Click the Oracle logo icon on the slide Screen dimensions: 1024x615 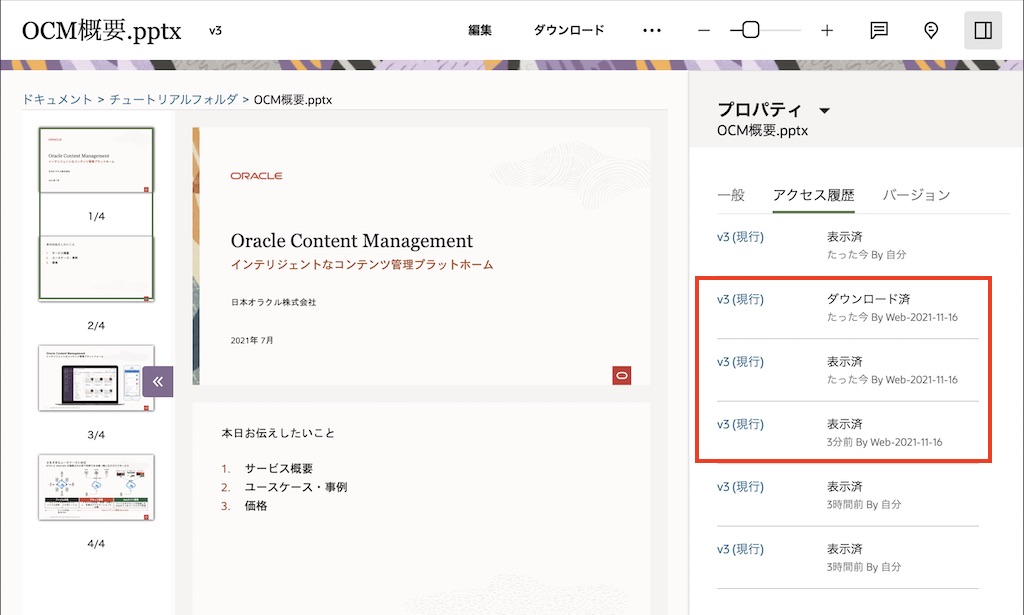(x=255, y=174)
